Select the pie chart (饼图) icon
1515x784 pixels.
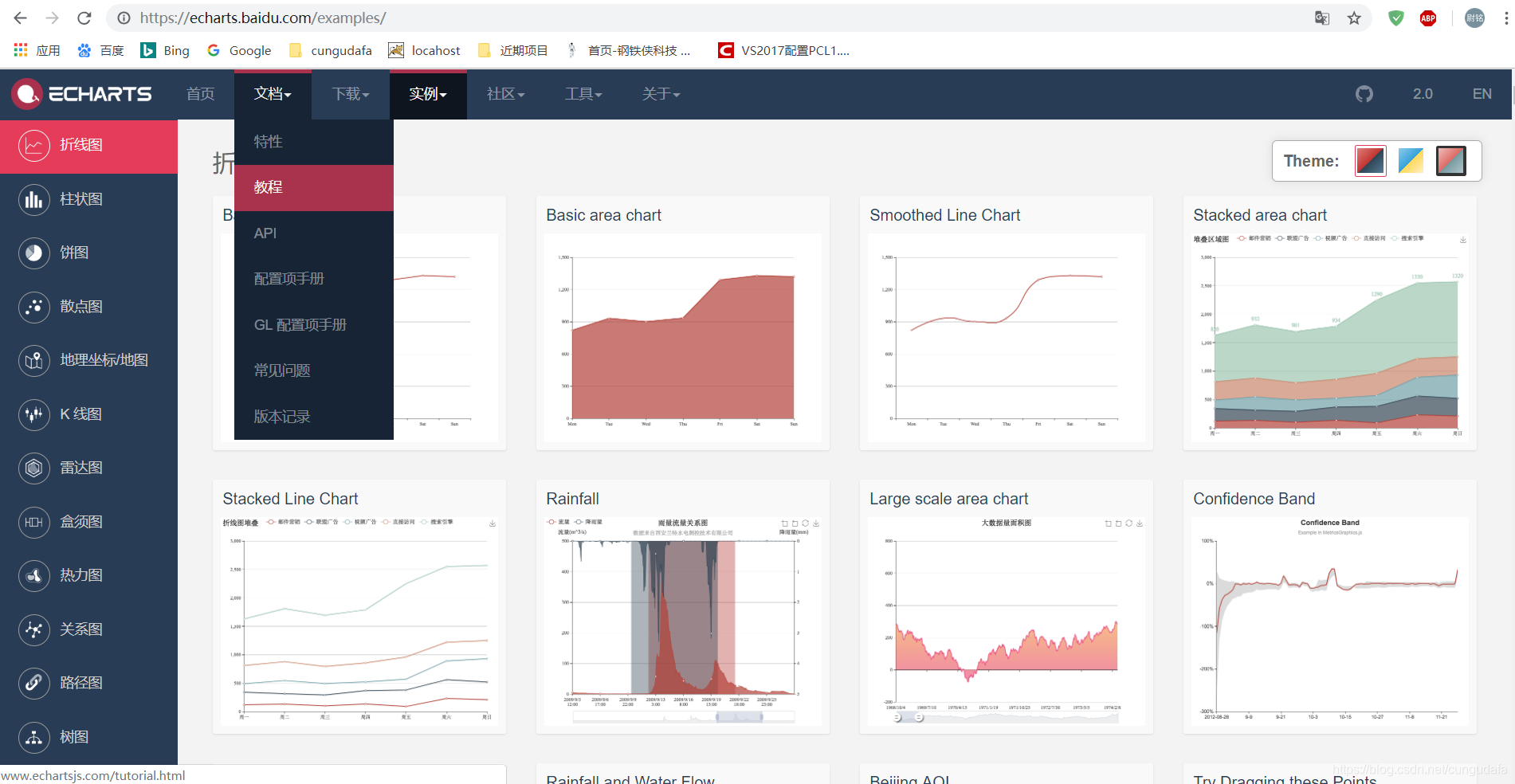[33, 253]
